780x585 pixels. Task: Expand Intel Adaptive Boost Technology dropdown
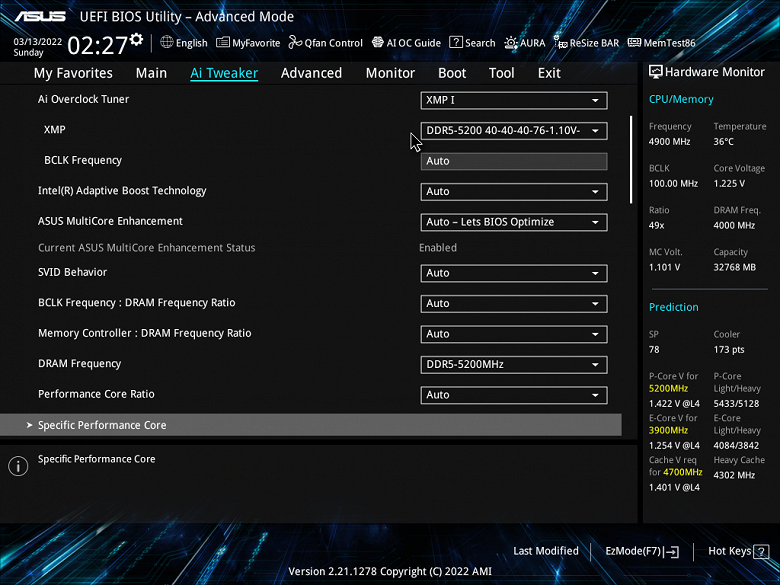pos(514,192)
